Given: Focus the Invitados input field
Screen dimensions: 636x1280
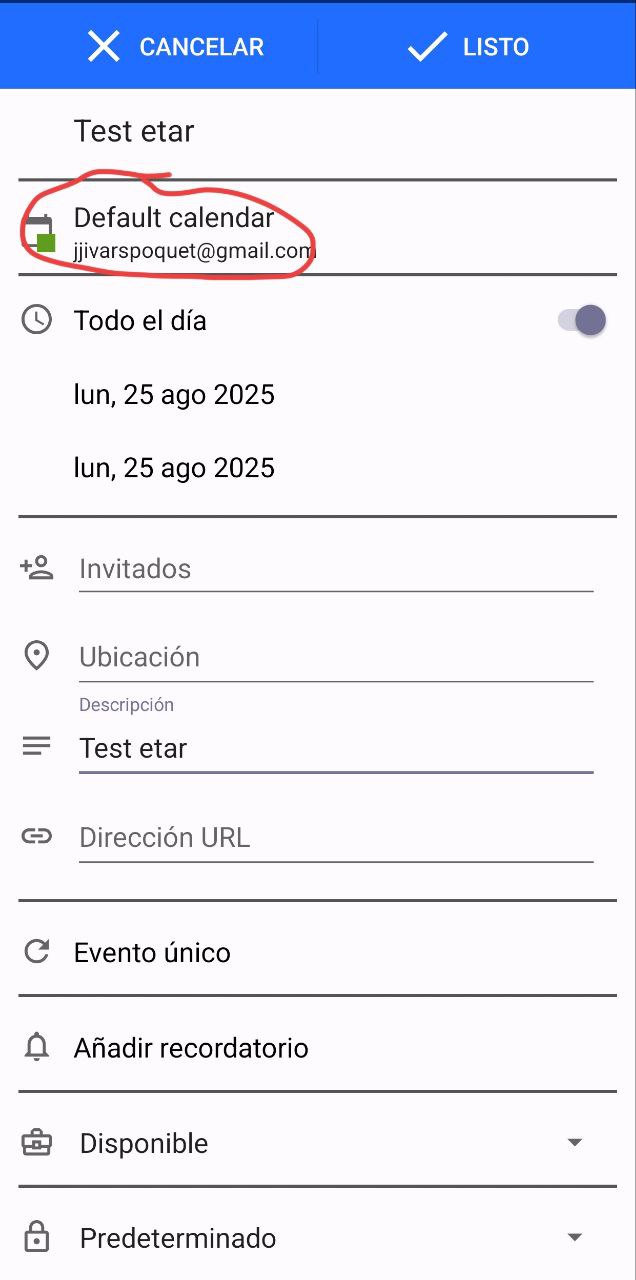Looking at the screenshot, I should tap(335, 569).
